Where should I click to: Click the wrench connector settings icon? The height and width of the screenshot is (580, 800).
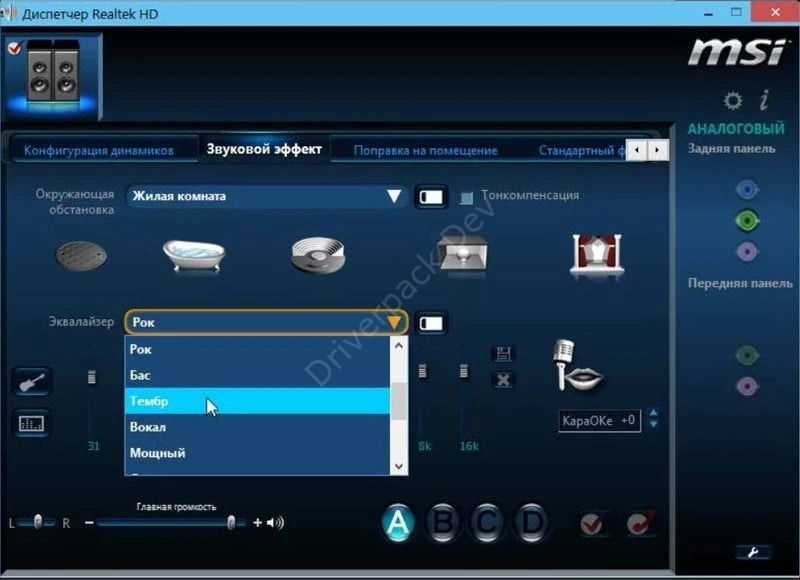753,552
